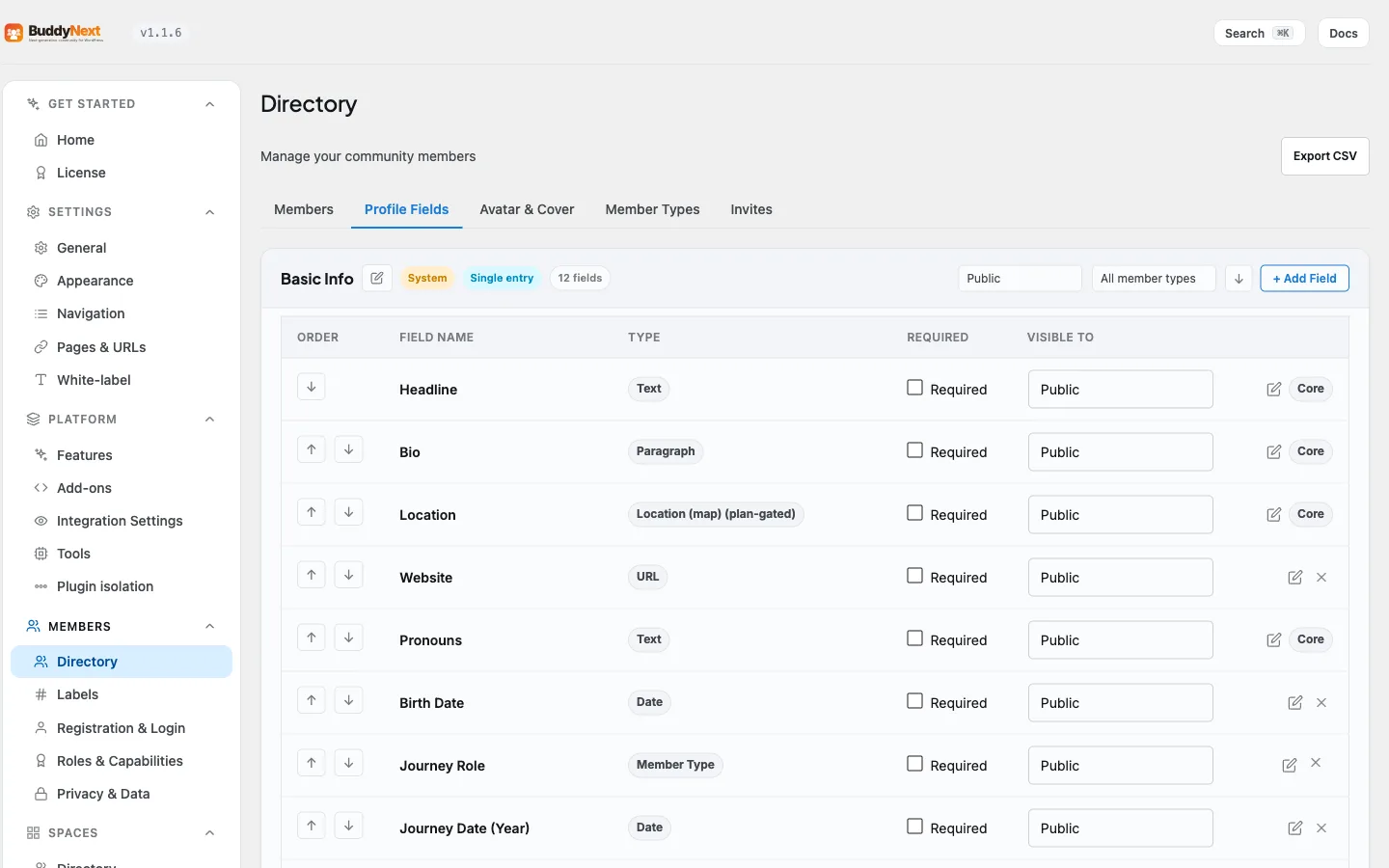The width and height of the screenshot is (1389, 868).
Task: Move Headline field down
Action: (x=311, y=387)
